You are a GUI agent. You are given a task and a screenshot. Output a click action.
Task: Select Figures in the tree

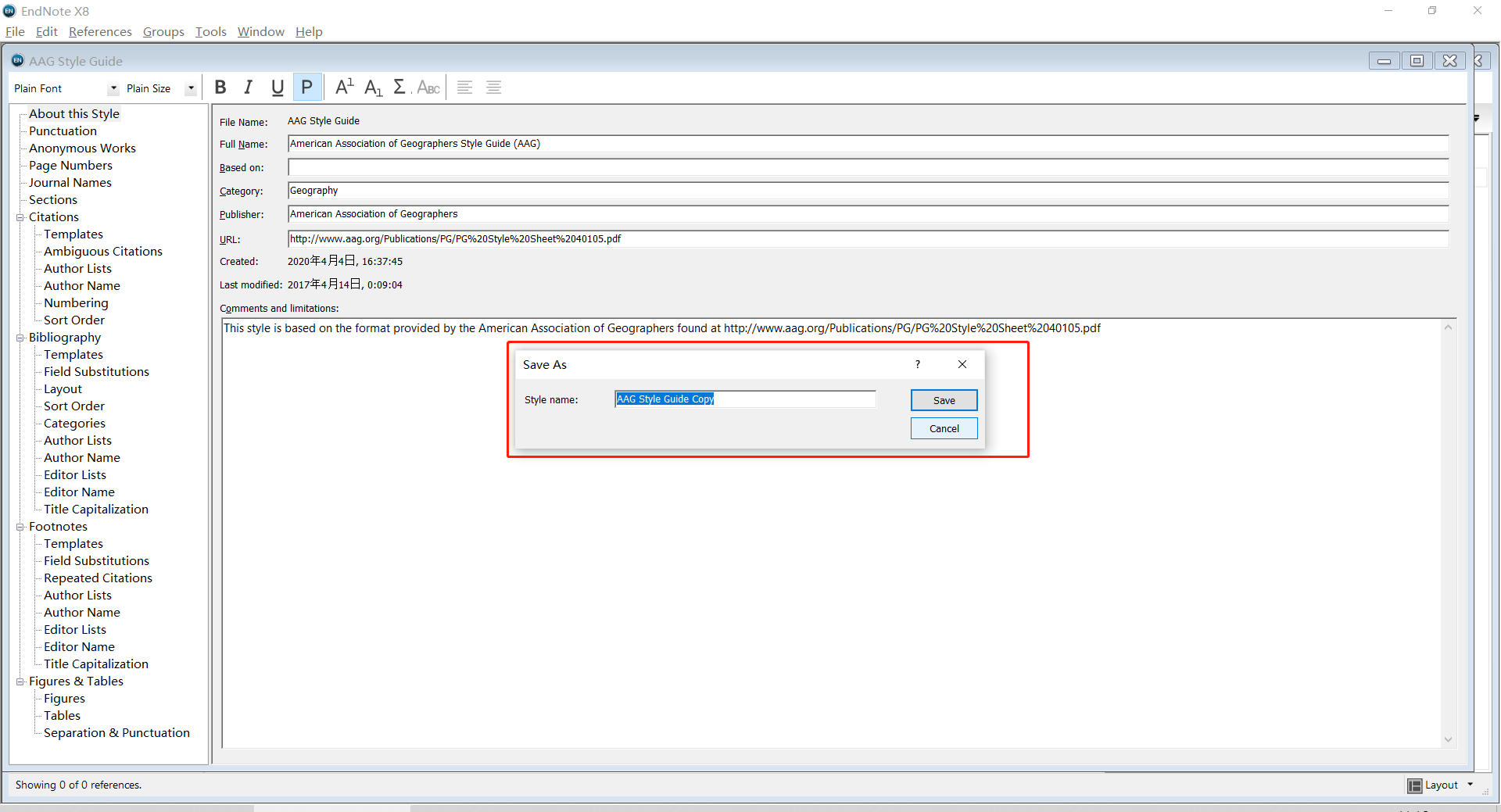tap(64, 699)
